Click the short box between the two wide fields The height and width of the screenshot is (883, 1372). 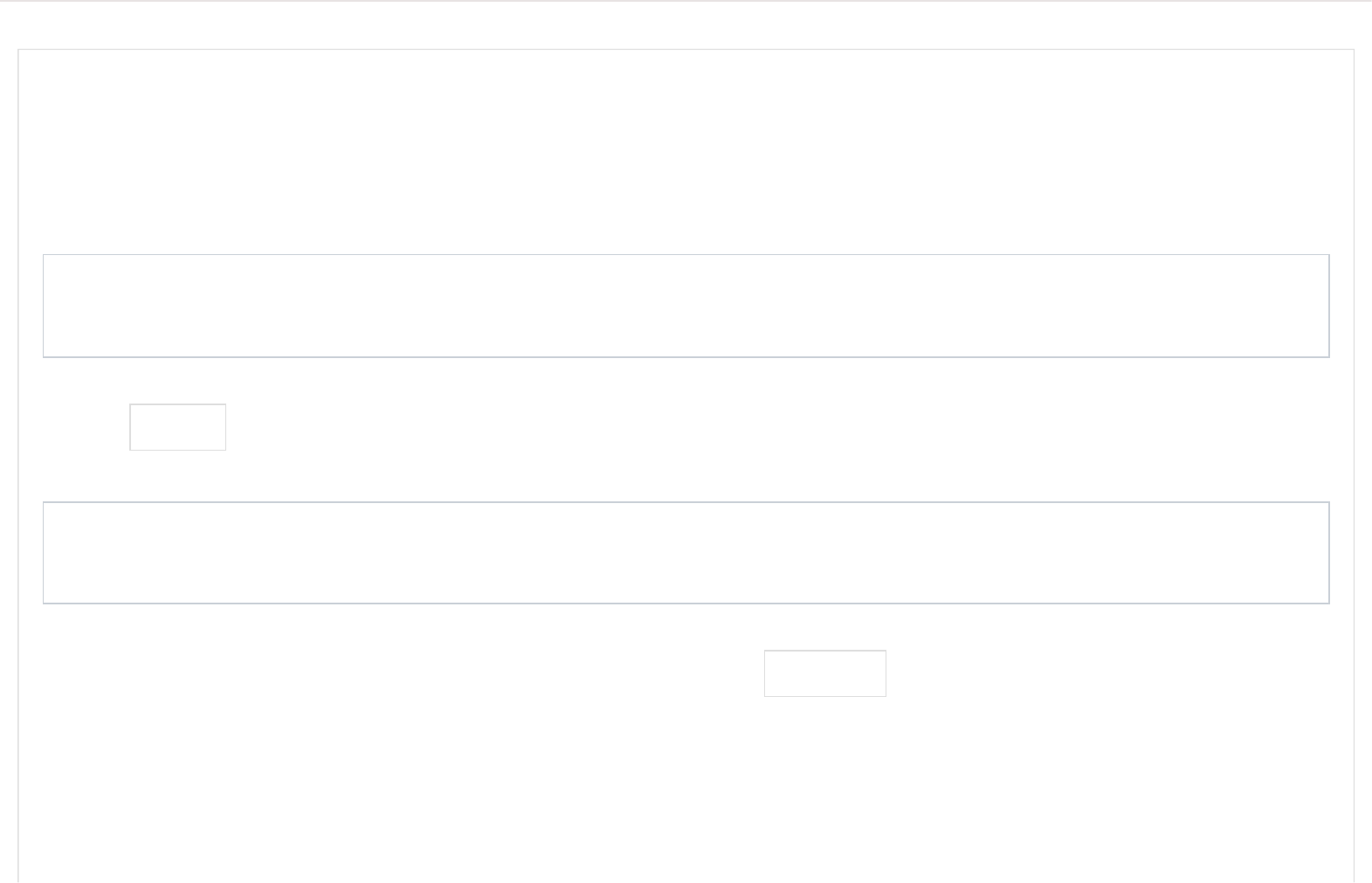pos(177,427)
